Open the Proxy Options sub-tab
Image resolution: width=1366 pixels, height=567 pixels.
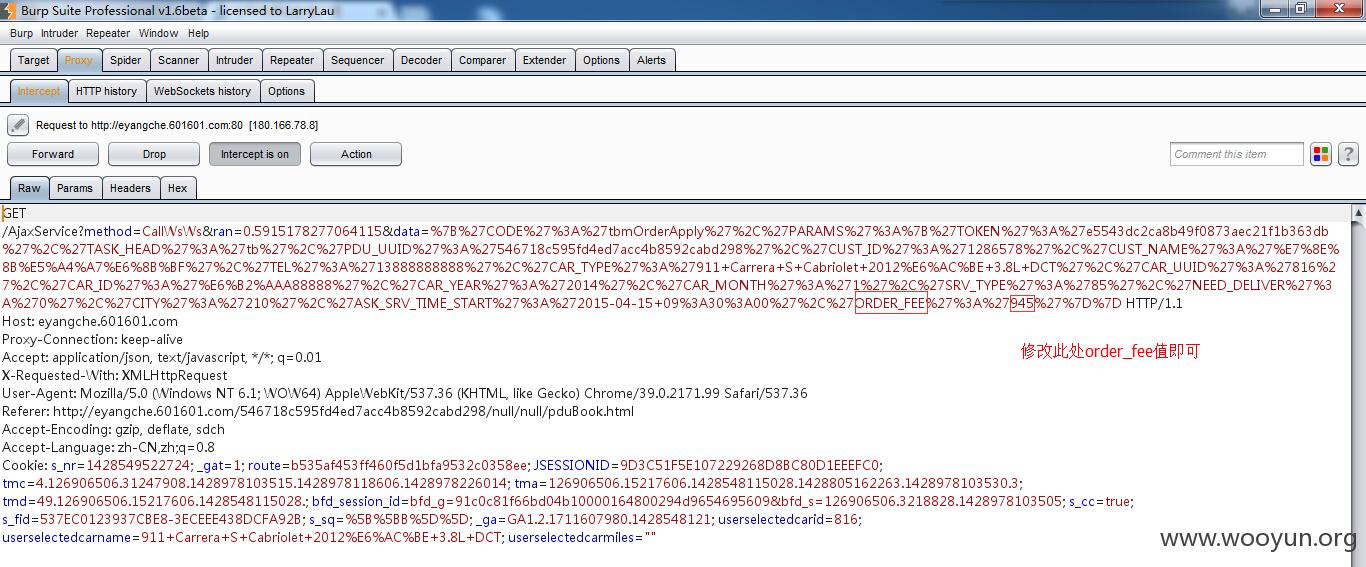286,91
